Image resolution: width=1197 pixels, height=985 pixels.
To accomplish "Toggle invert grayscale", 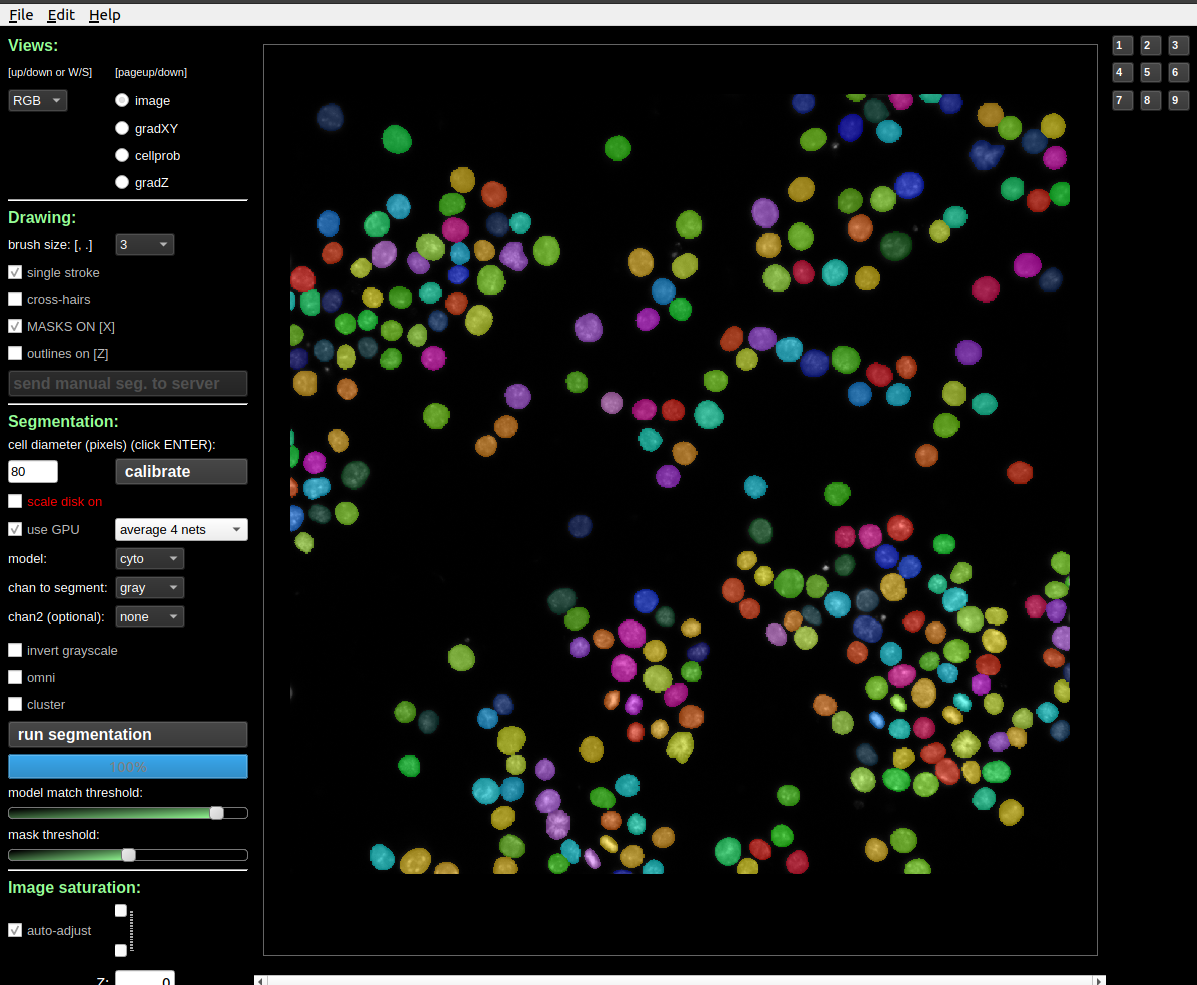I will [15, 650].
